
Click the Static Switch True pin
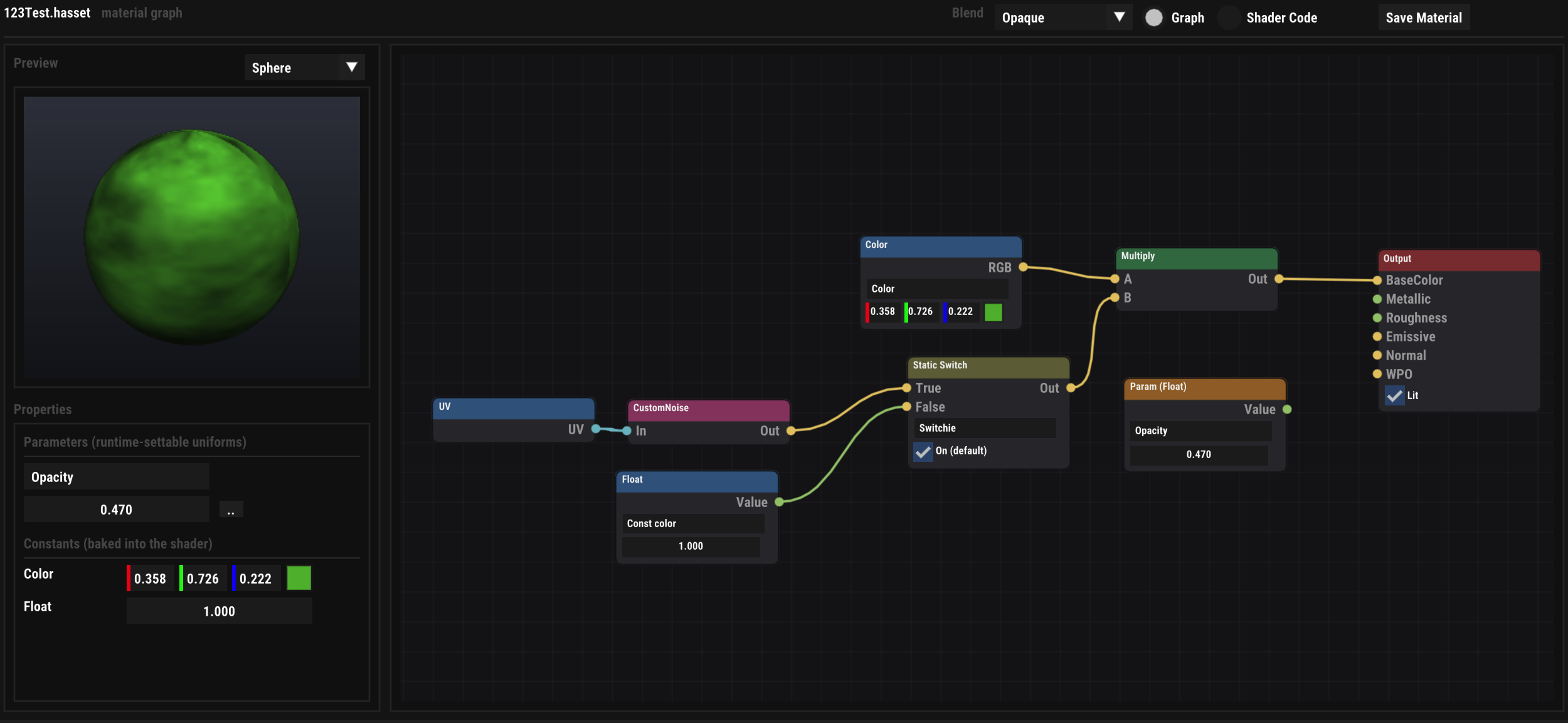click(906, 388)
